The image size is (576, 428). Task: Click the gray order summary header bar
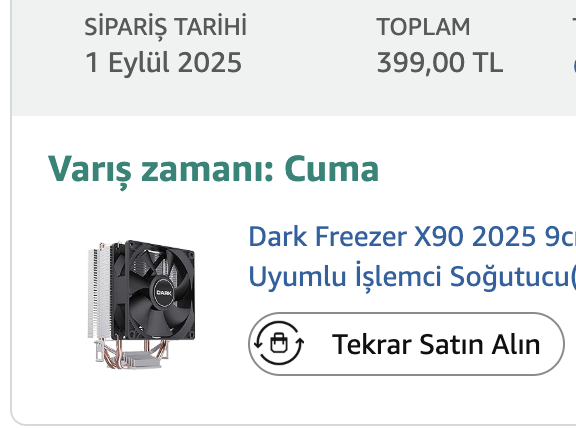coord(294,58)
